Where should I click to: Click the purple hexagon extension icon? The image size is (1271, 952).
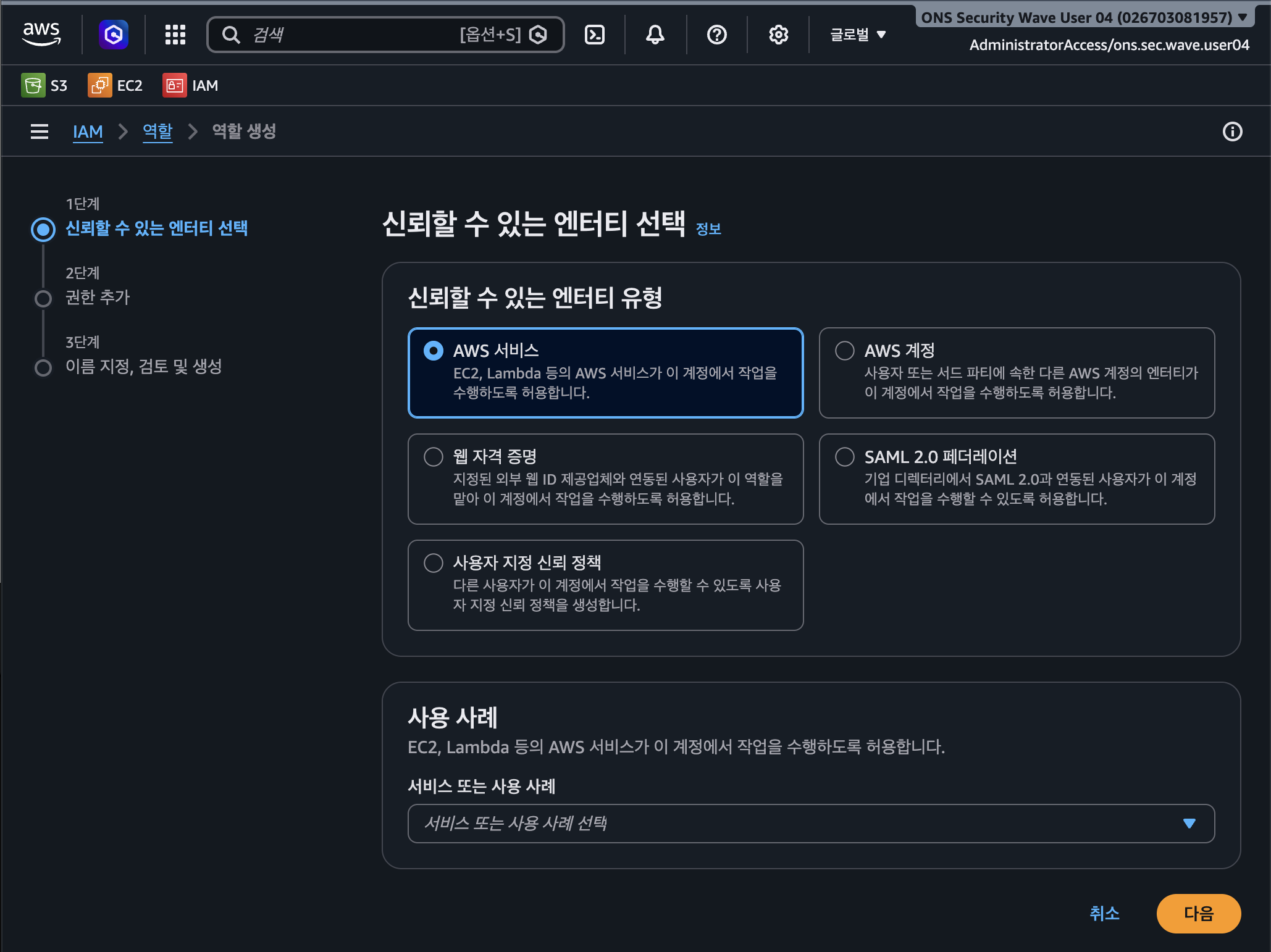pyautogui.click(x=114, y=35)
